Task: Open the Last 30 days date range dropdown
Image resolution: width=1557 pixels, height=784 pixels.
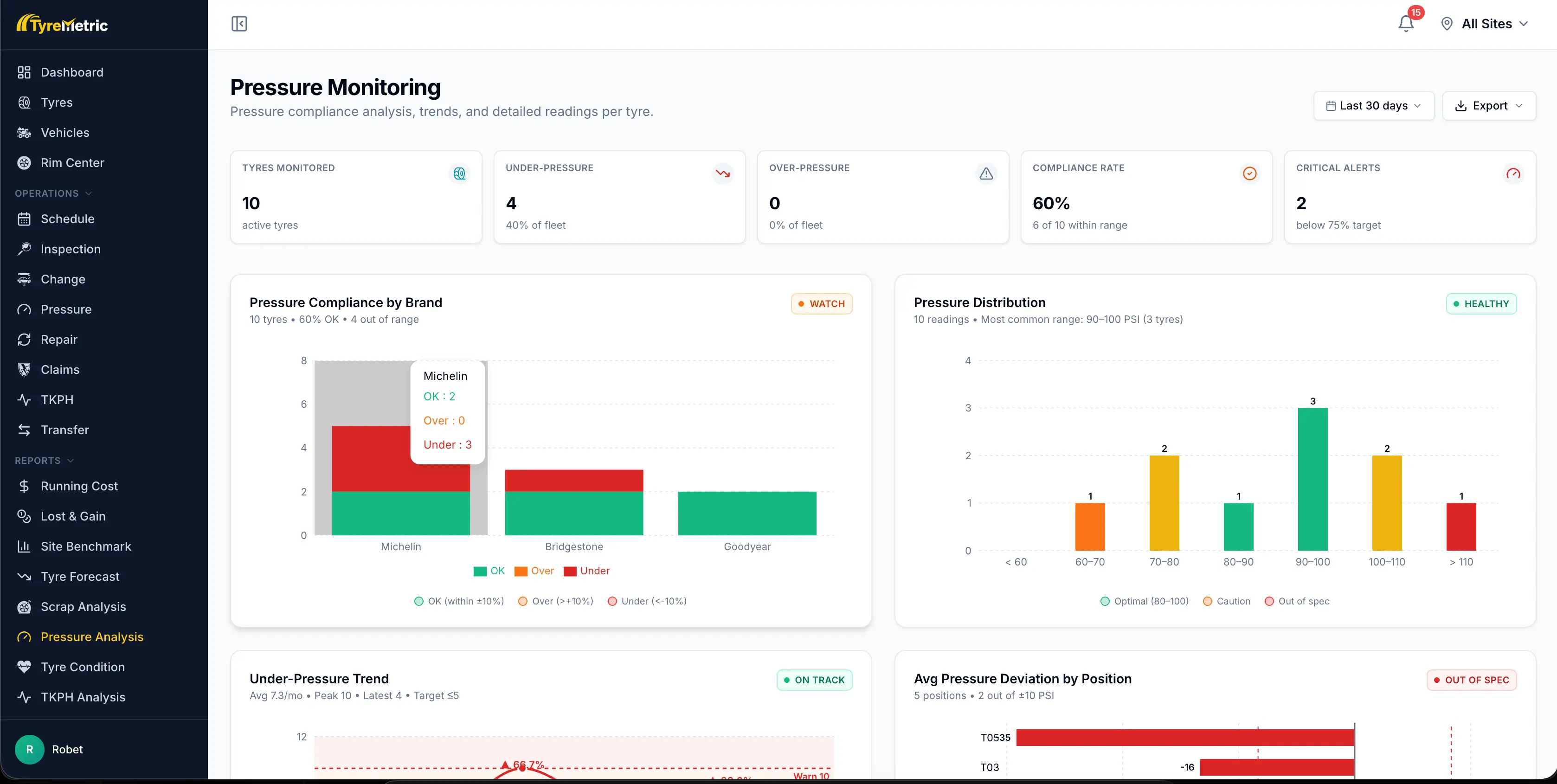Action: [1373, 106]
